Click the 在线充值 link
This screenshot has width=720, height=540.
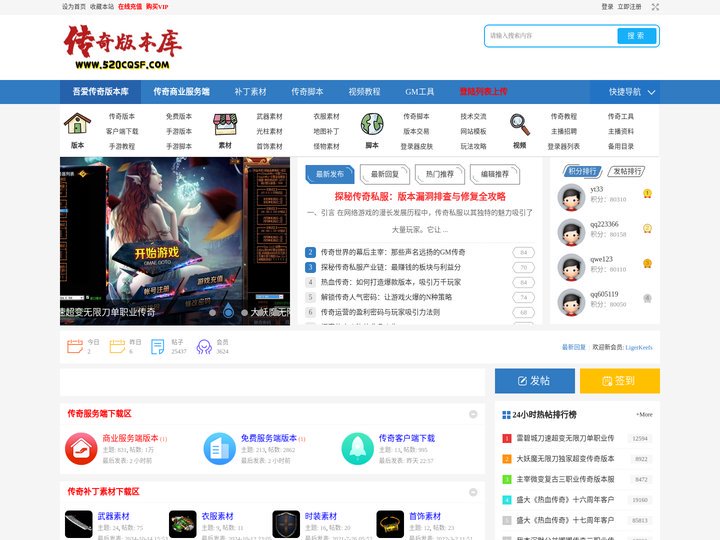(x=130, y=7)
